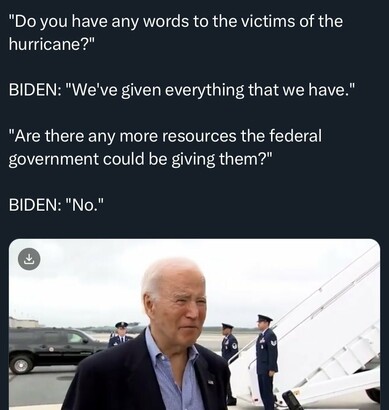Click the line "We've given everything that we have."

(180, 91)
